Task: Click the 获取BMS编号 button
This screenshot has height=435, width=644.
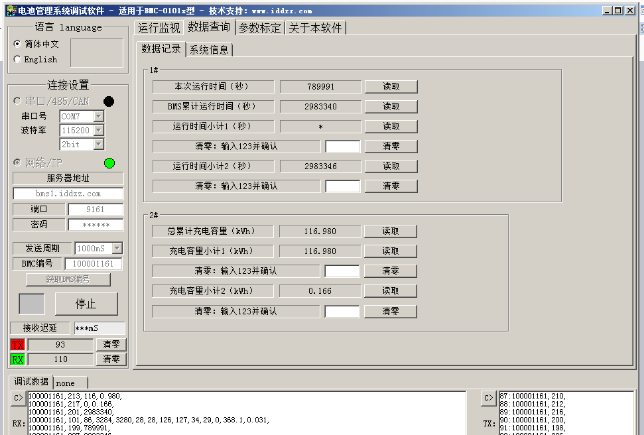Action: click(x=68, y=280)
